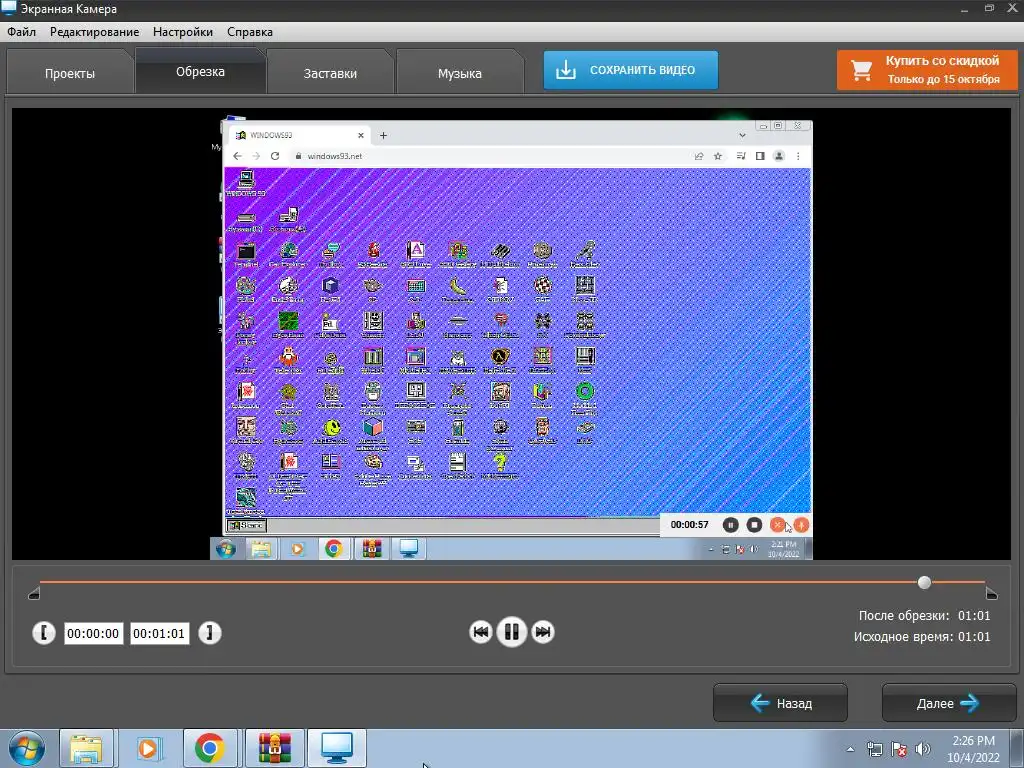Set trim end with right bracket button
Image resolution: width=1024 pixels, height=768 pixels.
tap(210, 633)
